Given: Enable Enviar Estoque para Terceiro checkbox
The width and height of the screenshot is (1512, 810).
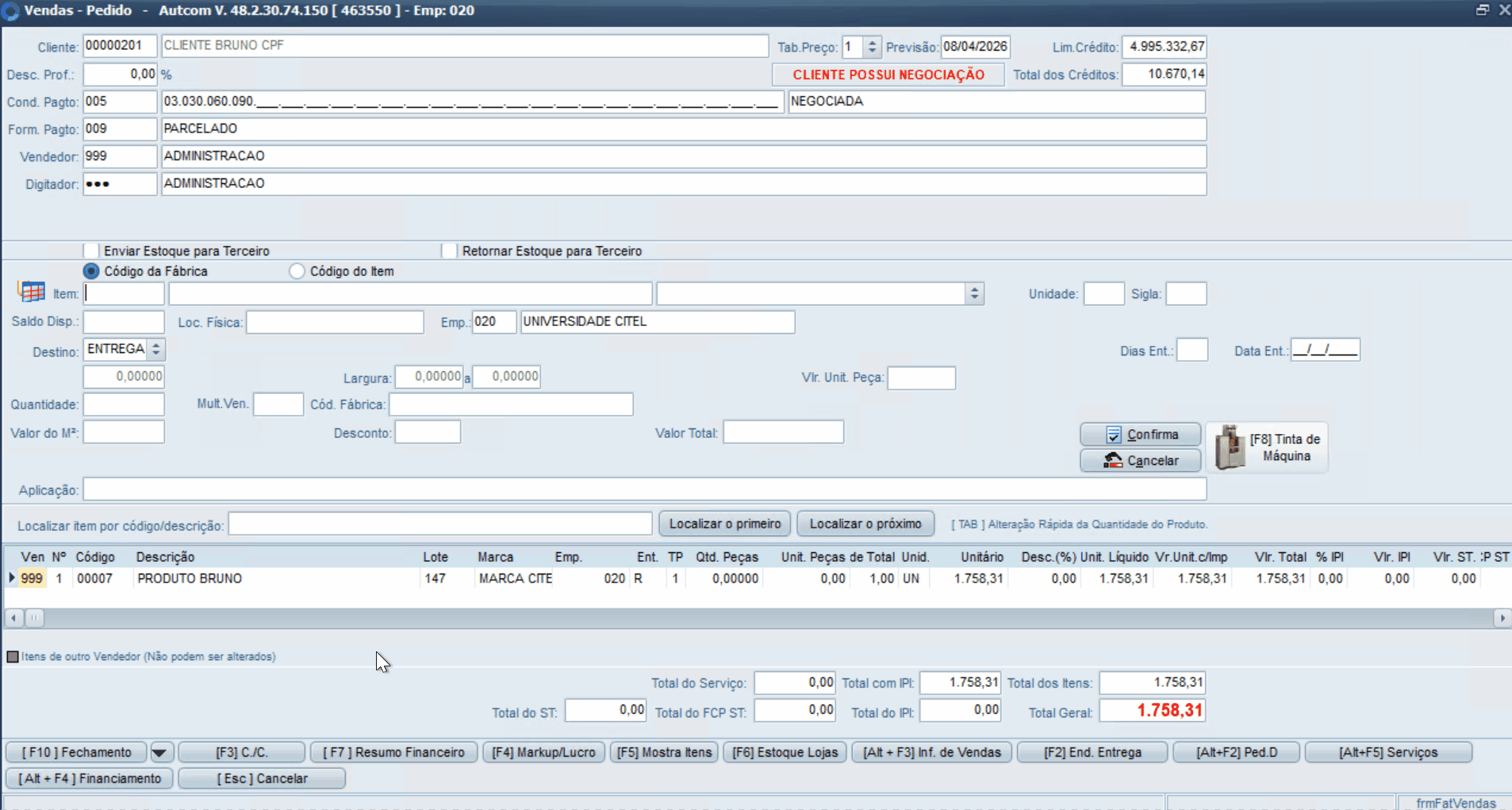Looking at the screenshot, I should click(x=92, y=251).
